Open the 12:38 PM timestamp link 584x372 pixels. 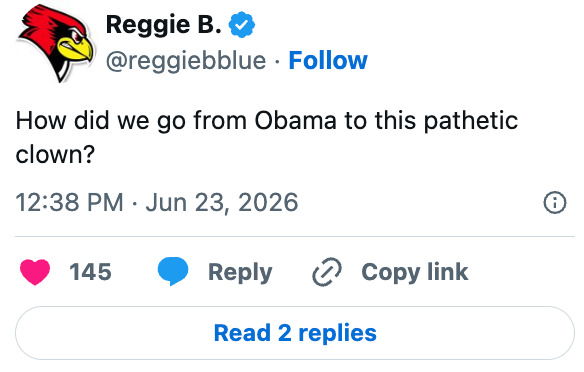69,203
